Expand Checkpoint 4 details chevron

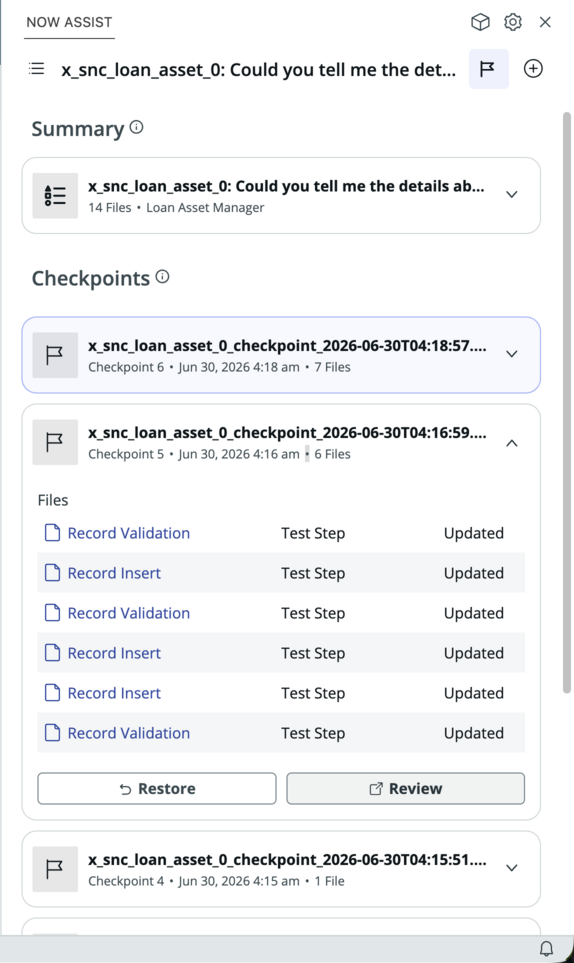pos(511,868)
